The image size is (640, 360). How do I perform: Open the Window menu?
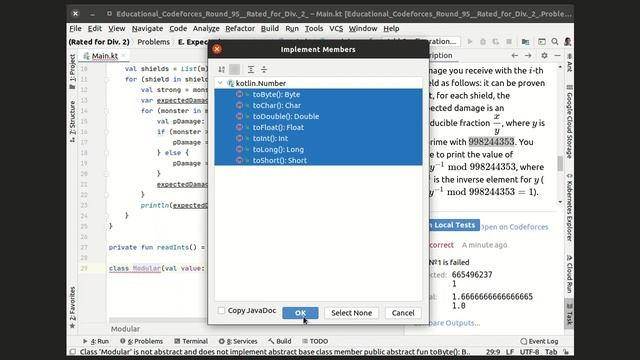pyautogui.click(x=363, y=29)
